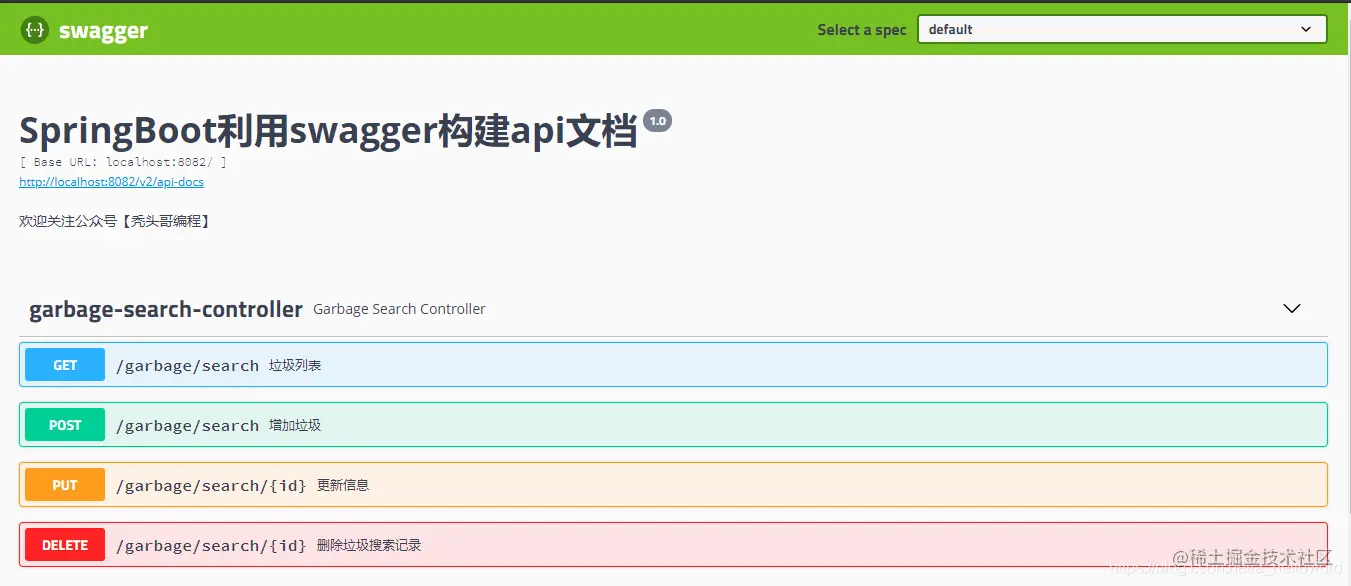Click the GET method badge
Viewport: 1351px width, 586px height.
(64, 364)
